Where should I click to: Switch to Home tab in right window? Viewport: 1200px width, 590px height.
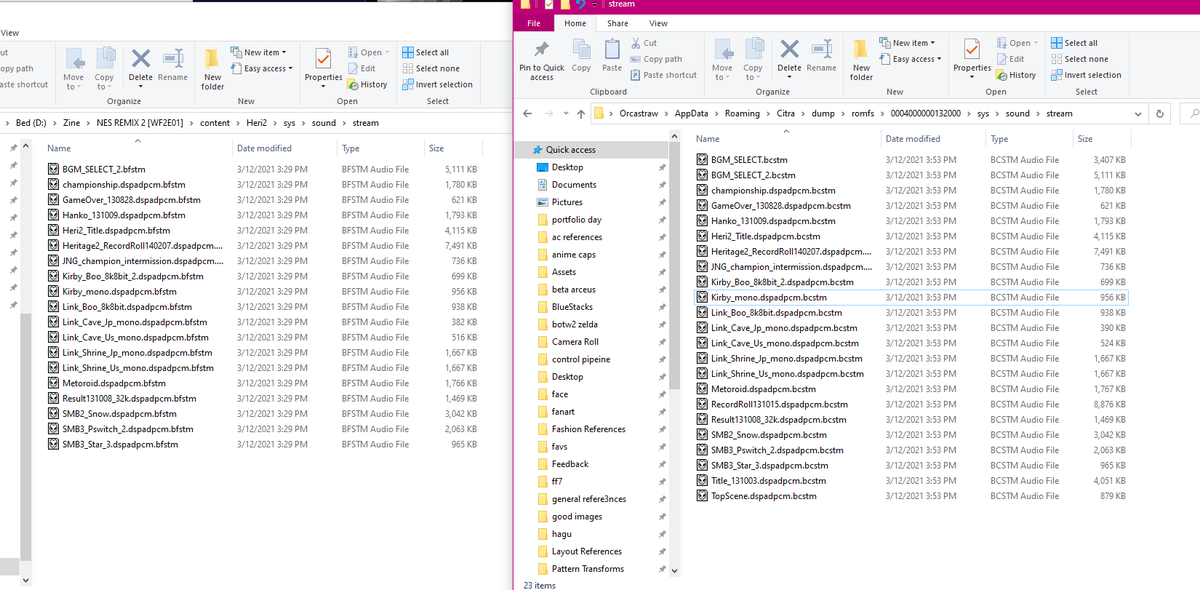point(575,23)
